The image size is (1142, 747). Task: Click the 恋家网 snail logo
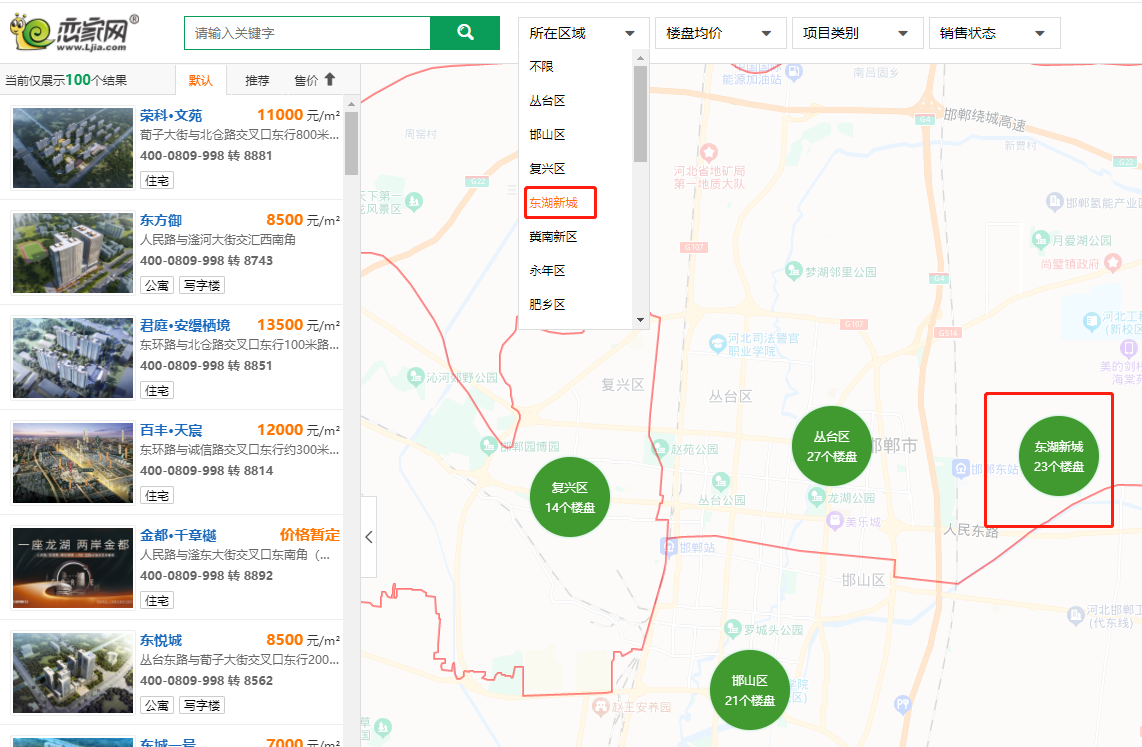73,33
